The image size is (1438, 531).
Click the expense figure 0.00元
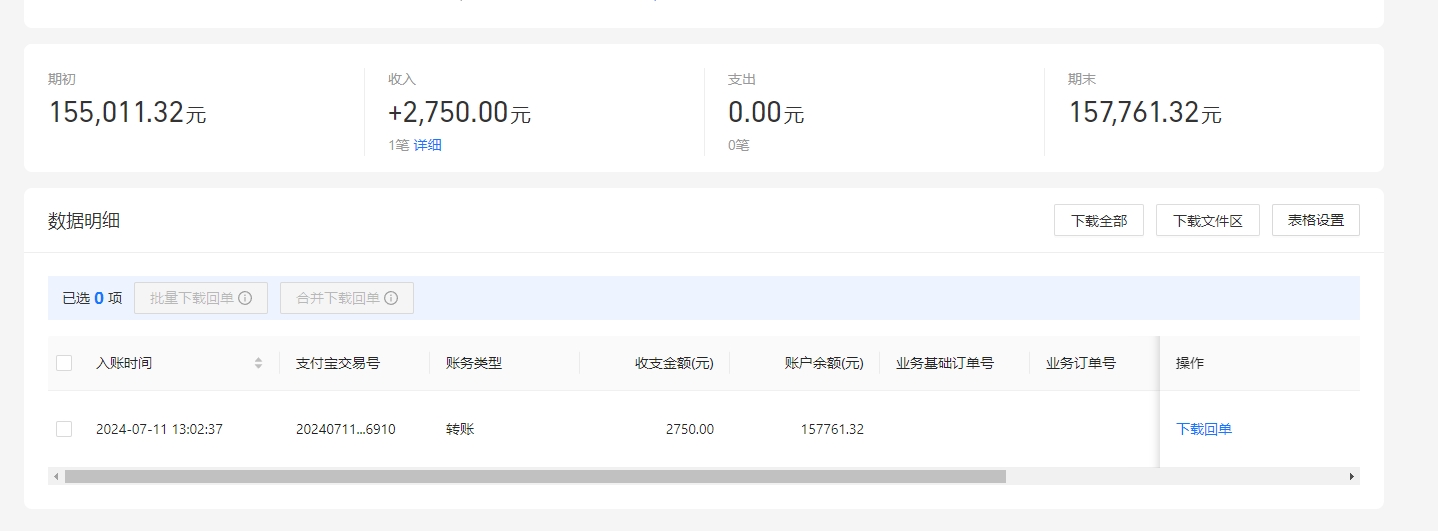(x=766, y=112)
